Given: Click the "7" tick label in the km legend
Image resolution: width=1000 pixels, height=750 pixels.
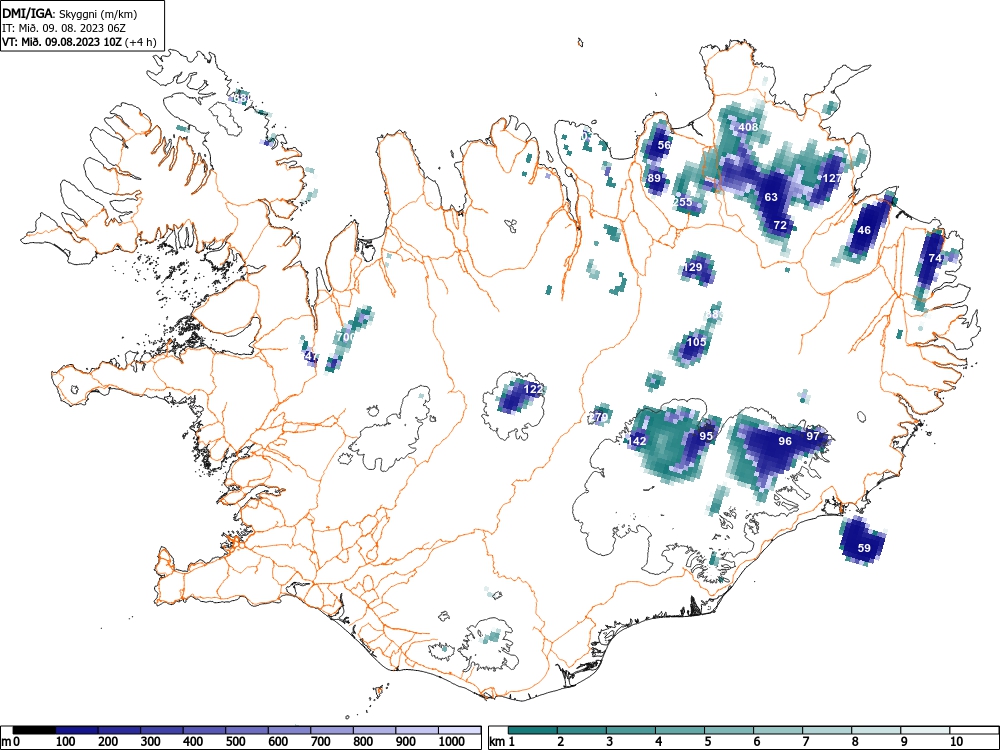Looking at the screenshot, I should [806, 742].
